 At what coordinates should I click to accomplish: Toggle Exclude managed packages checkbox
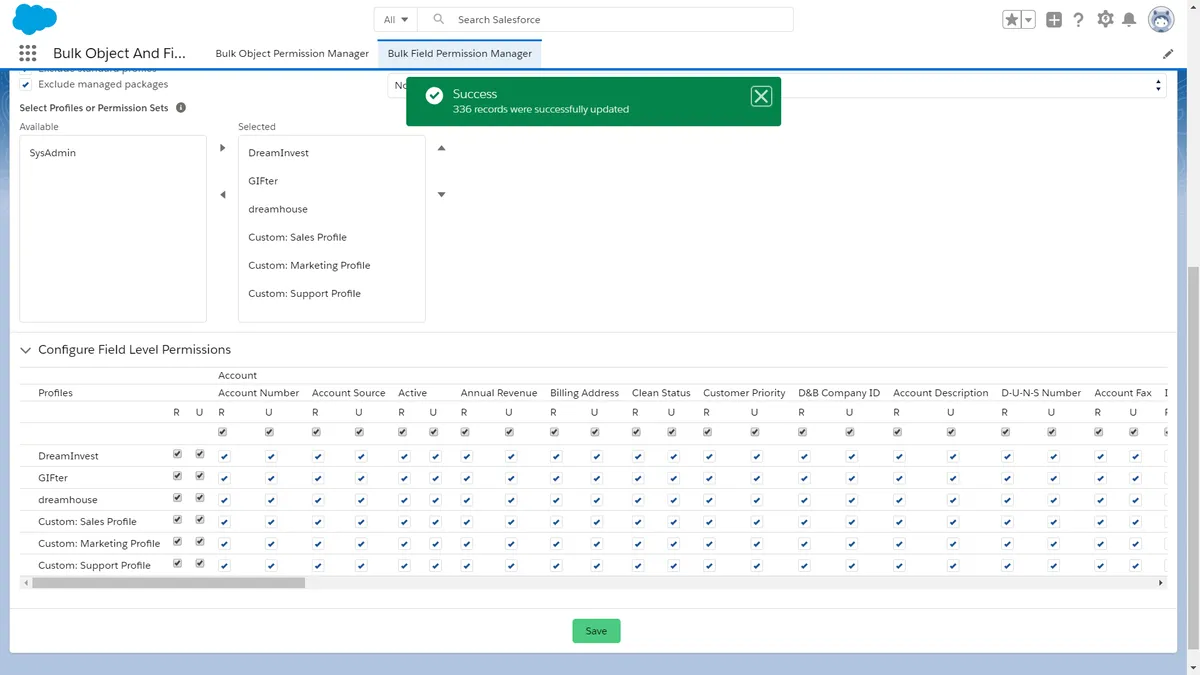coord(26,85)
